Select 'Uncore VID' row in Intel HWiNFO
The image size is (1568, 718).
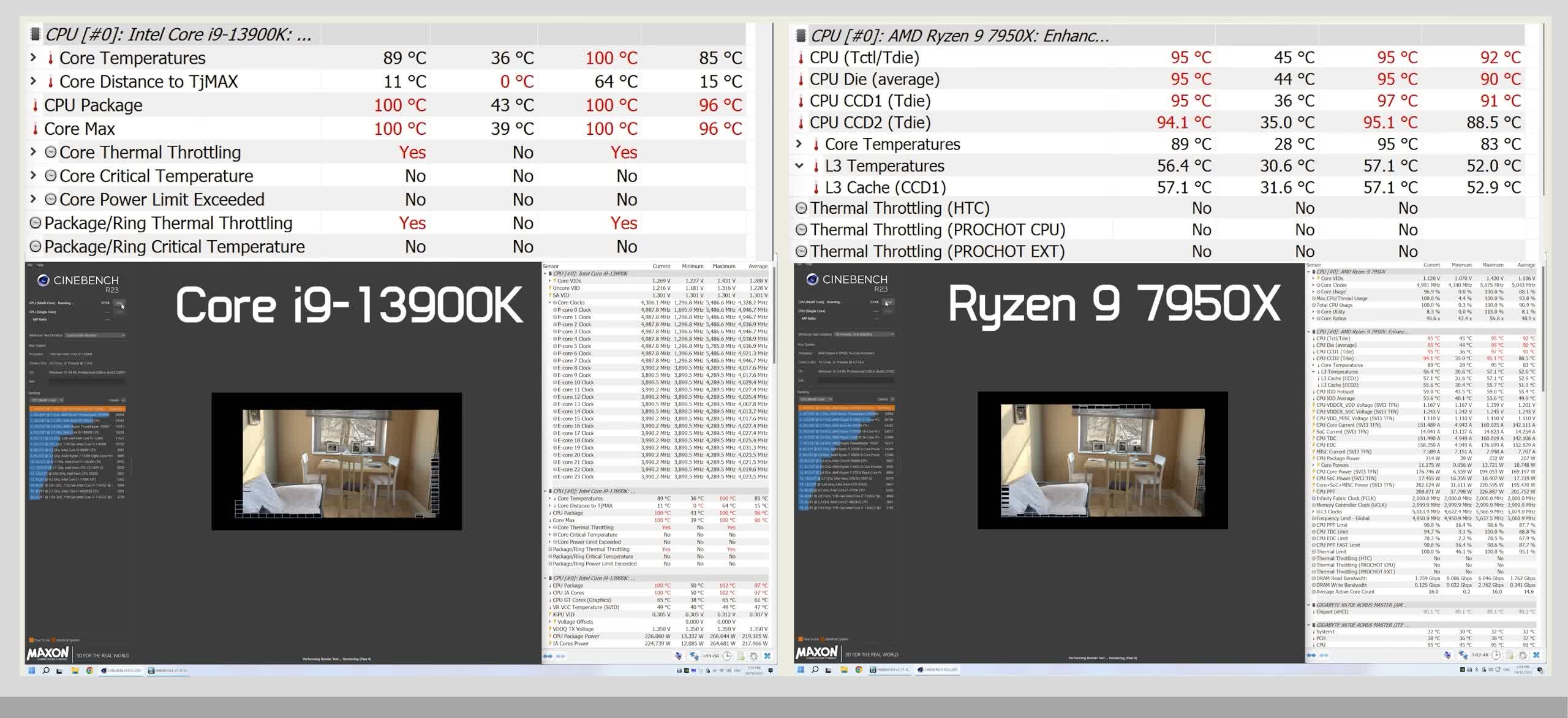pos(657,288)
